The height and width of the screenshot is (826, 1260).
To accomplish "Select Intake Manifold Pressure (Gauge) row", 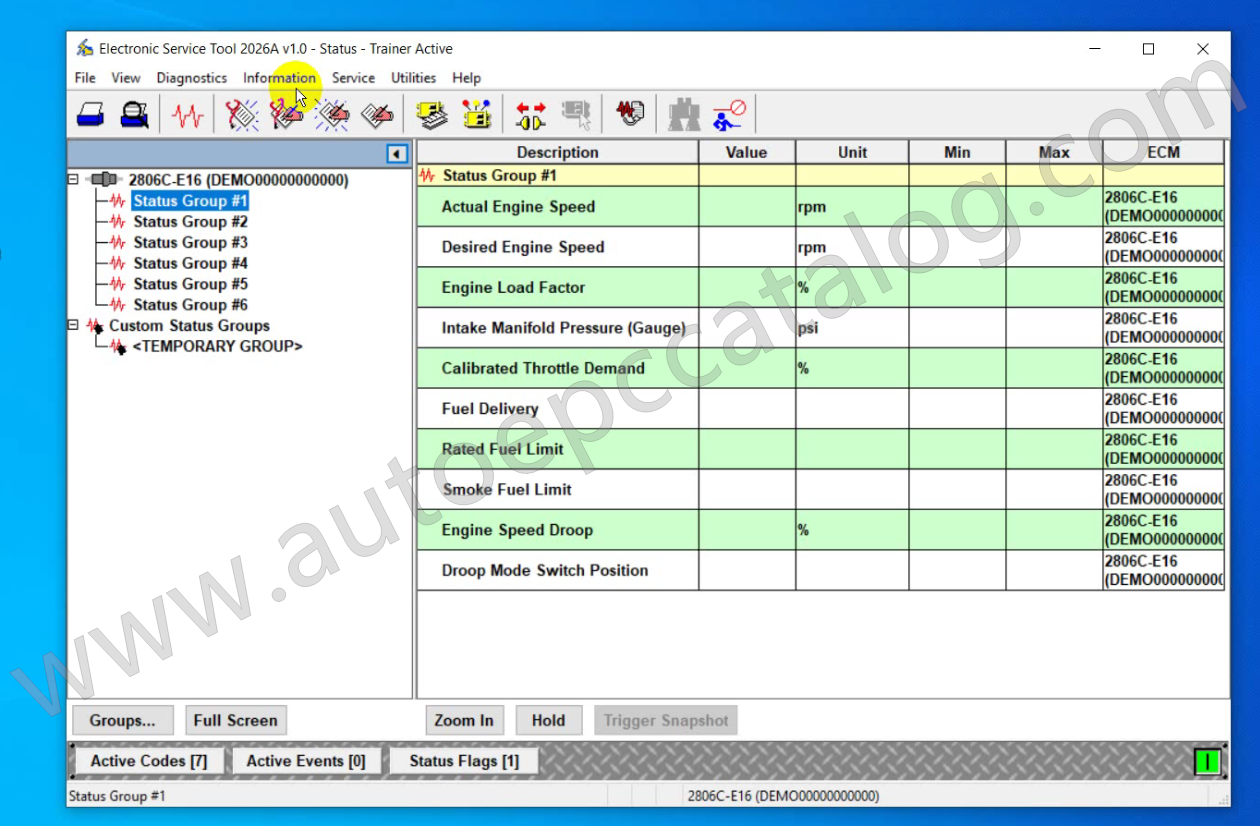I will pos(820,328).
